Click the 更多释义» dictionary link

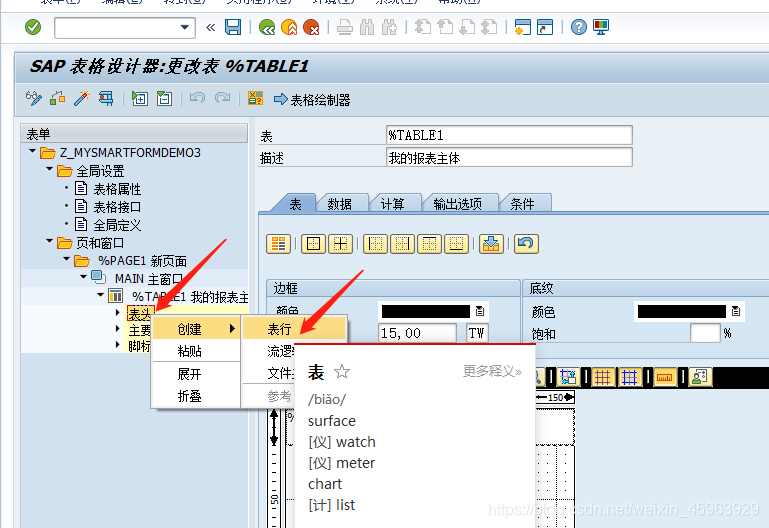[492, 371]
